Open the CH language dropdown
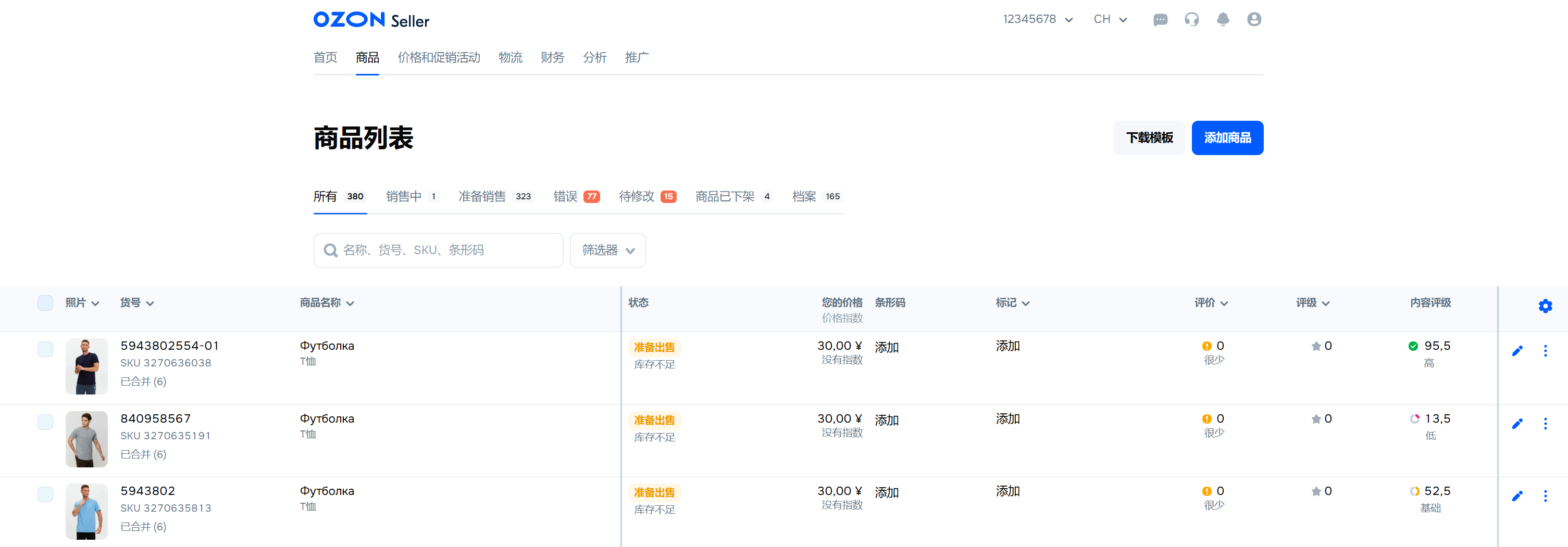This screenshot has height=547, width=1568. pos(1110,19)
